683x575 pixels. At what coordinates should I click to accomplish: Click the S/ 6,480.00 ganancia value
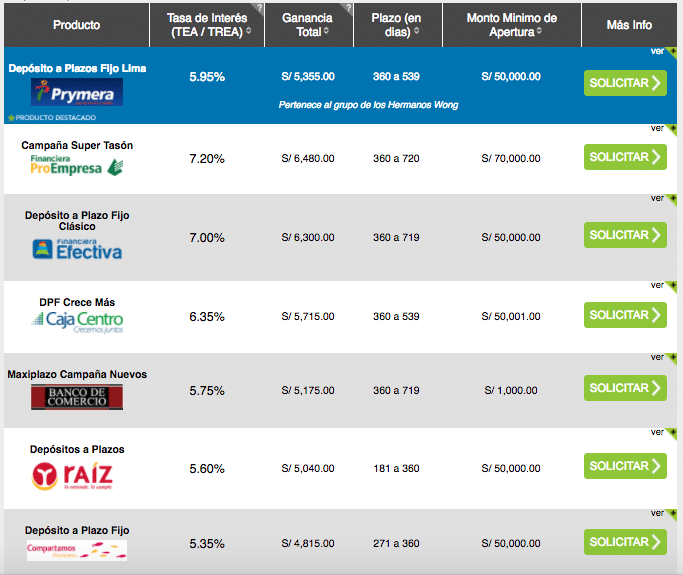tap(308, 159)
